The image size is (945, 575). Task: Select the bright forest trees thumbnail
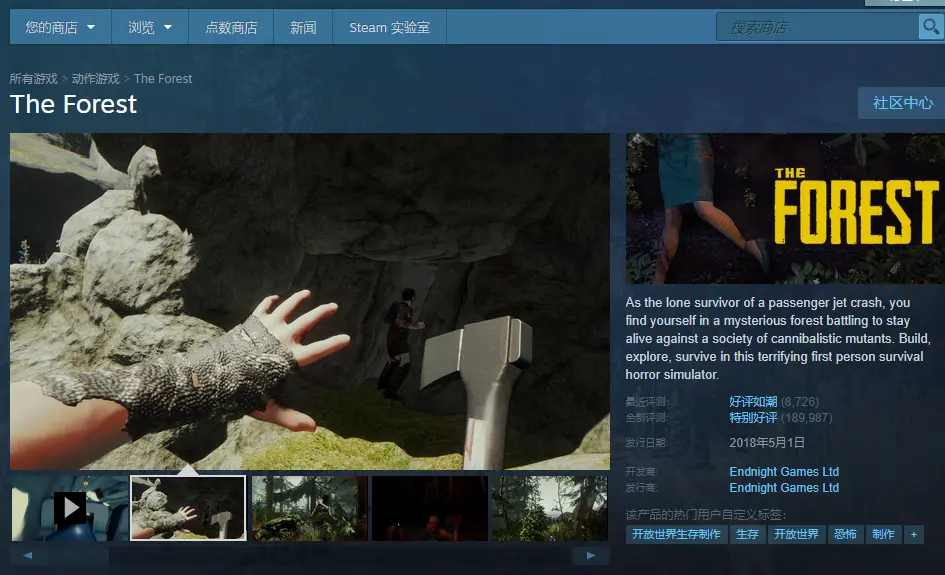coord(550,508)
